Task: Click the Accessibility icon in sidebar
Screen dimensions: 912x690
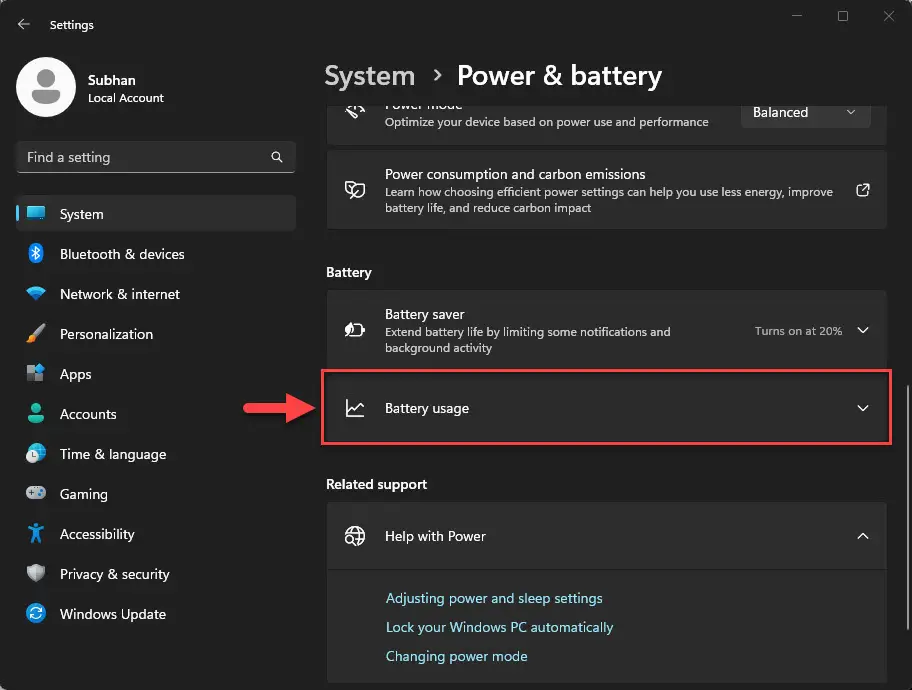Action: click(x=36, y=534)
